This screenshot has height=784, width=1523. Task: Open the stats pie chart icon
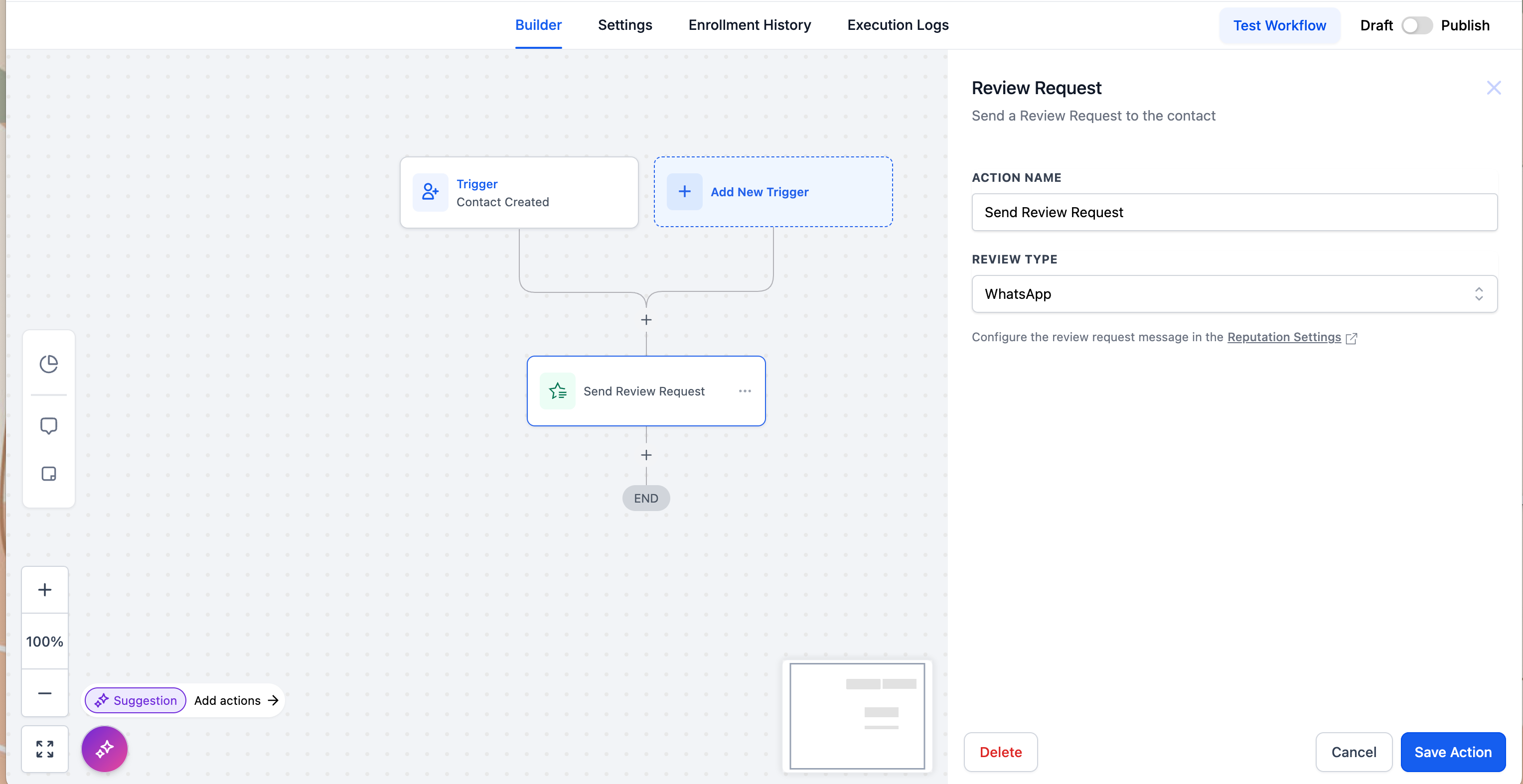point(48,364)
